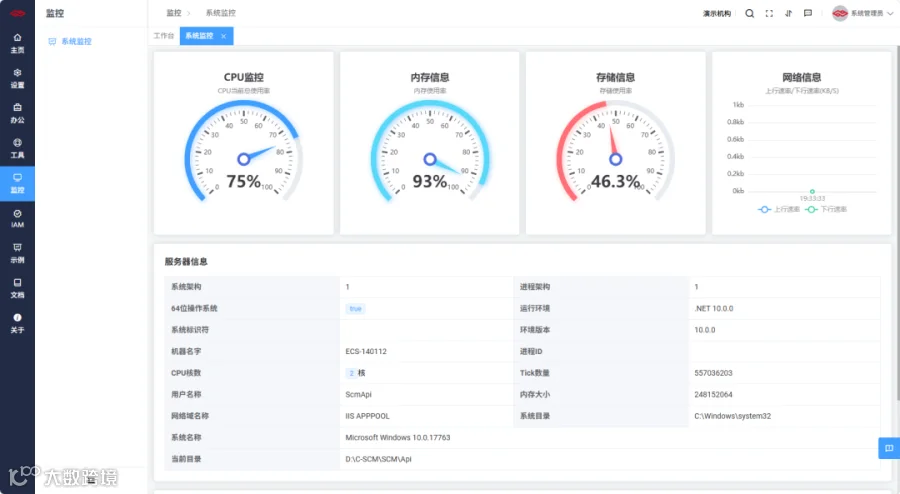
Task: Open the 办公 office sidebar icon
Action: click(17, 114)
